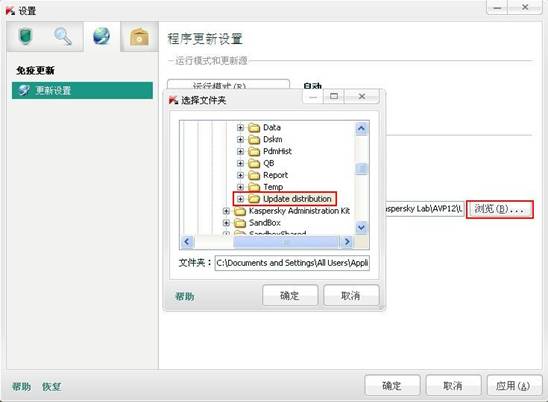Click the folder tree scroll down arrow
548x402 pixels.
click(361, 228)
